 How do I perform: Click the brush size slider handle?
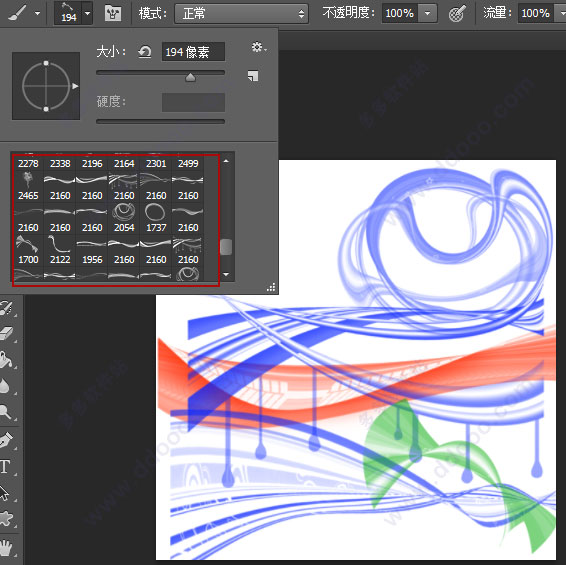pyautogui.click(x=190, y=77)
